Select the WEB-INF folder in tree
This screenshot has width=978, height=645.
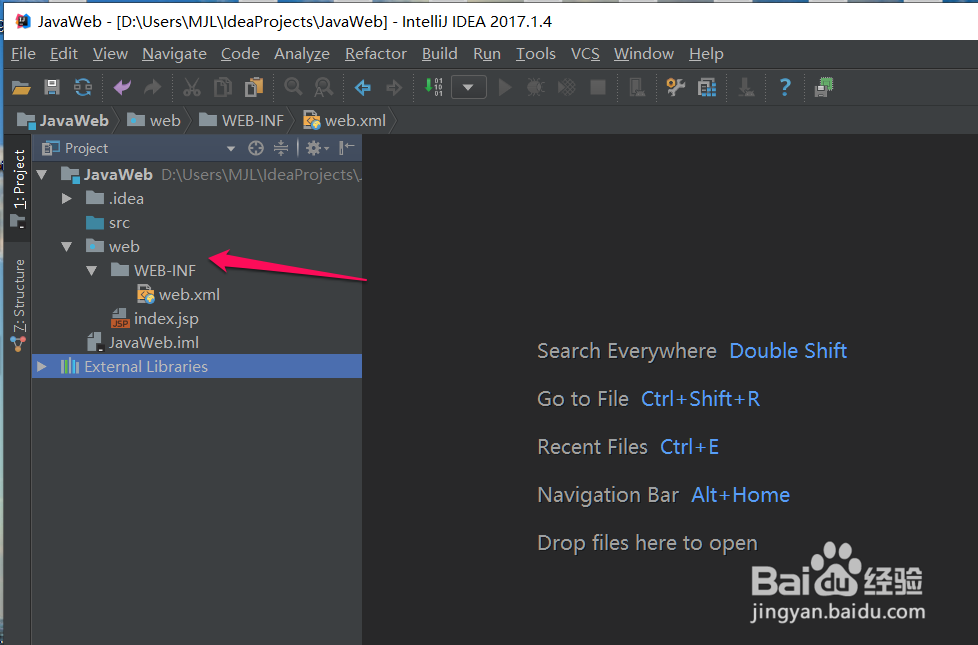tap(165, 271)
